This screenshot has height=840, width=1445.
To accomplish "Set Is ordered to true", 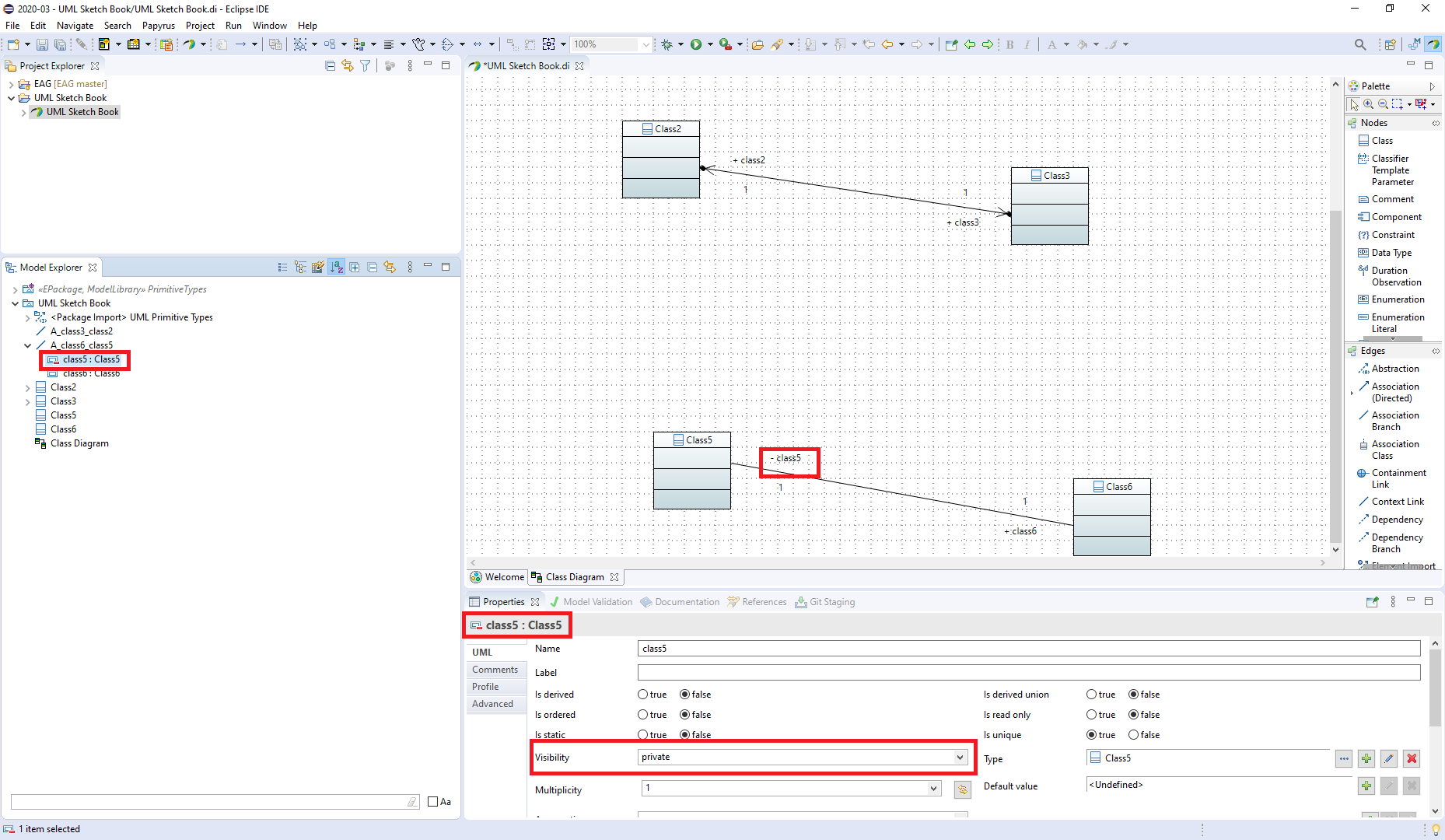I will point(643,715).
